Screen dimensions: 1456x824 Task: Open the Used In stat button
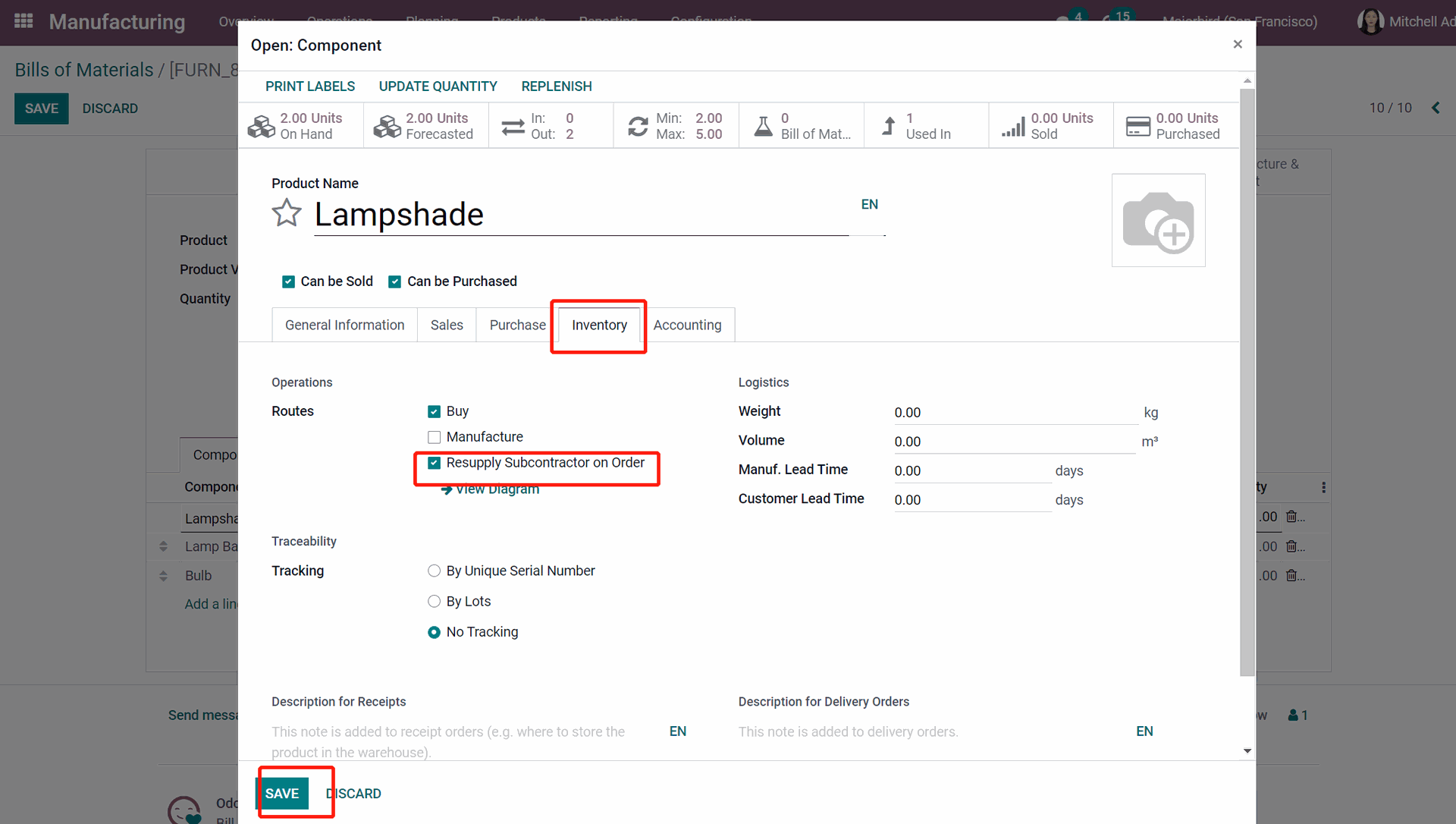[926, 126]
